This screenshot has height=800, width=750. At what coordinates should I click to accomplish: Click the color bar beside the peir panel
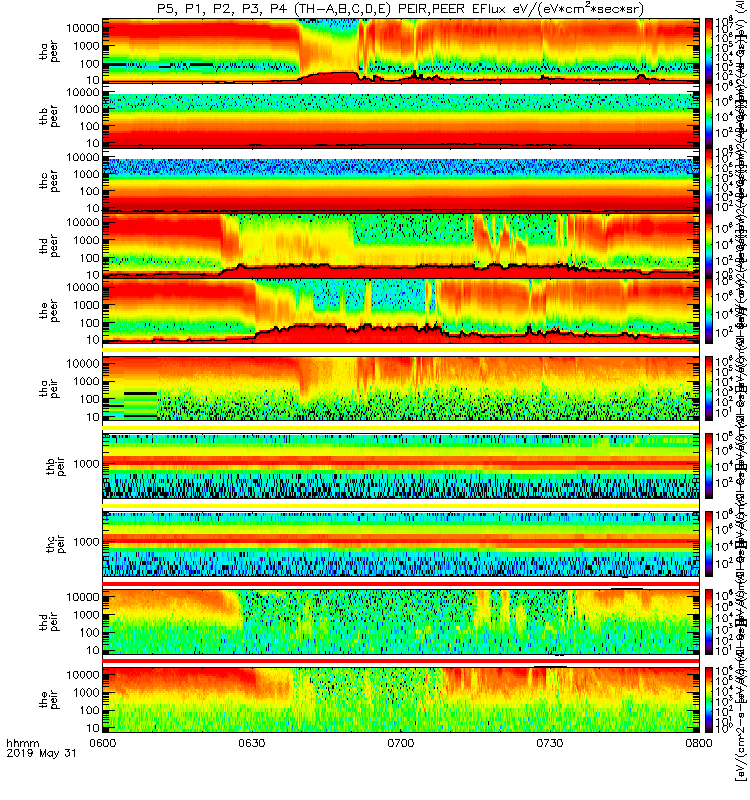(709, 699)
